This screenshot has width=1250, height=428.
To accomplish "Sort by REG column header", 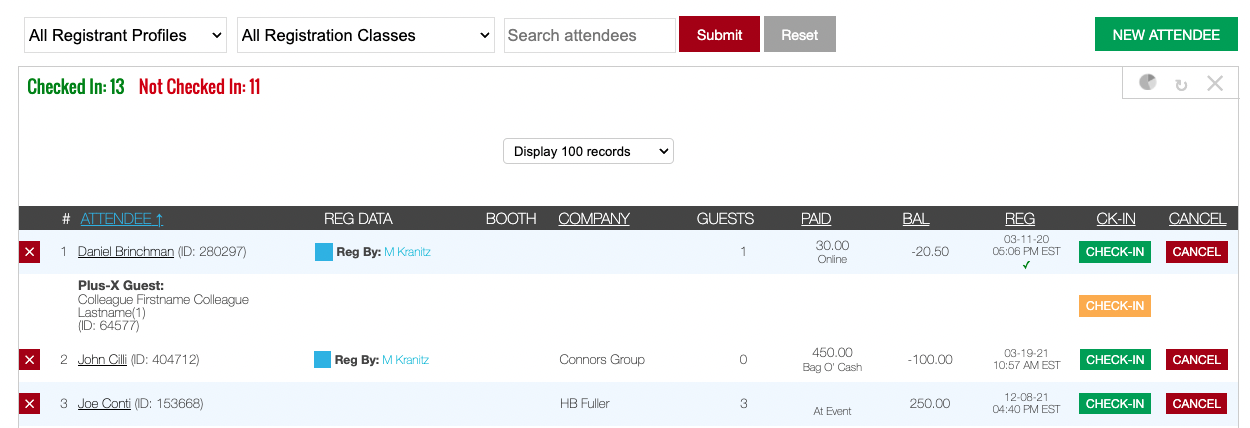I will tap(1020, 219).
